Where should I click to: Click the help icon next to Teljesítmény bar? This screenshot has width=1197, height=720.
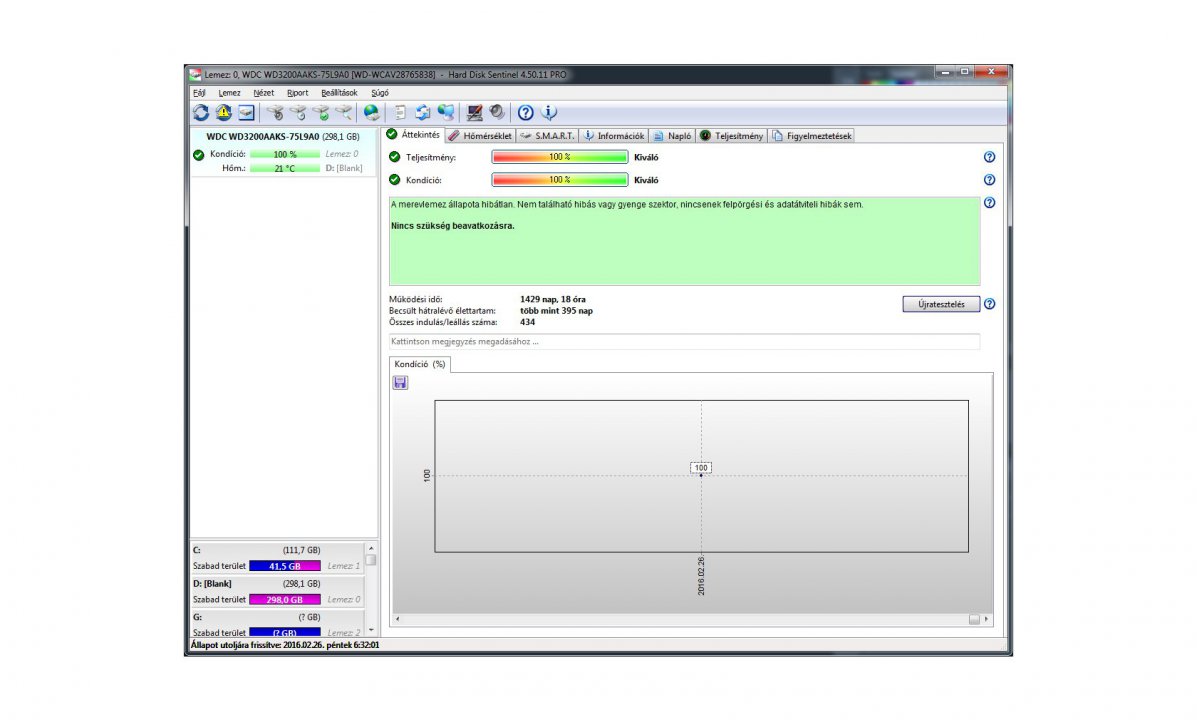coord(989,157)
